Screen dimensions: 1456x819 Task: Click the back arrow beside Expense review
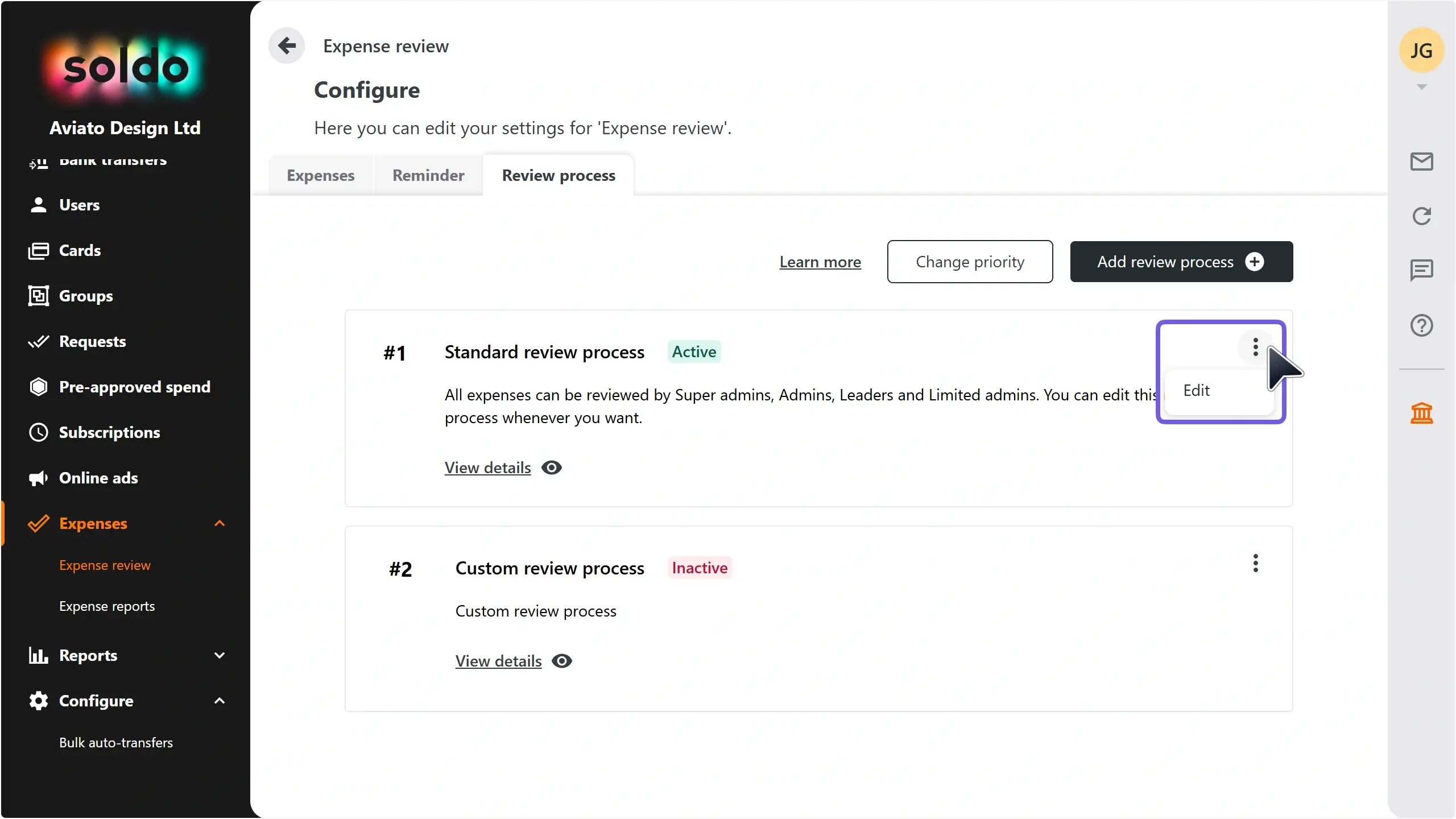click(x=287, y=45)
